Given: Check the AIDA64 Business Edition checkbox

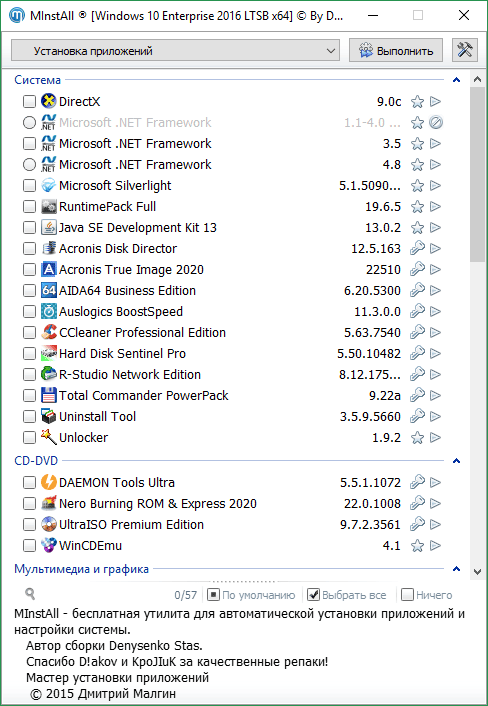Looking at the screenshot, I should pos(29,290).
